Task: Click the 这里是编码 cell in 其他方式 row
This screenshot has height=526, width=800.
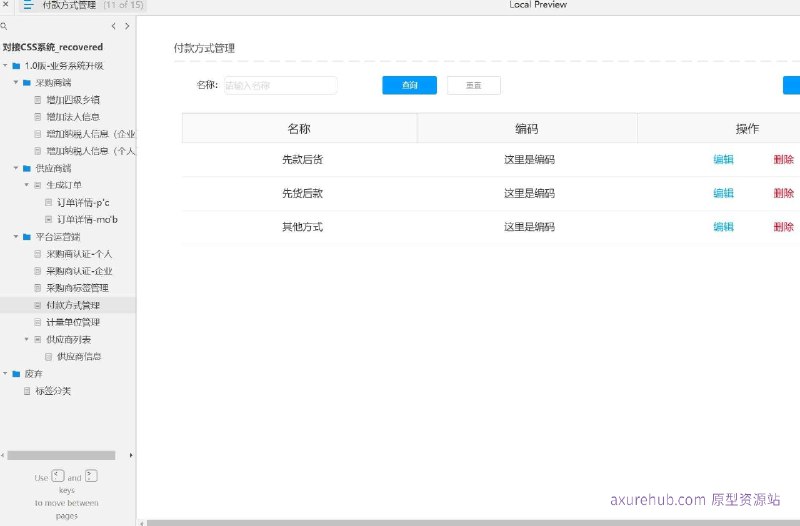Action: pos(530,227)
